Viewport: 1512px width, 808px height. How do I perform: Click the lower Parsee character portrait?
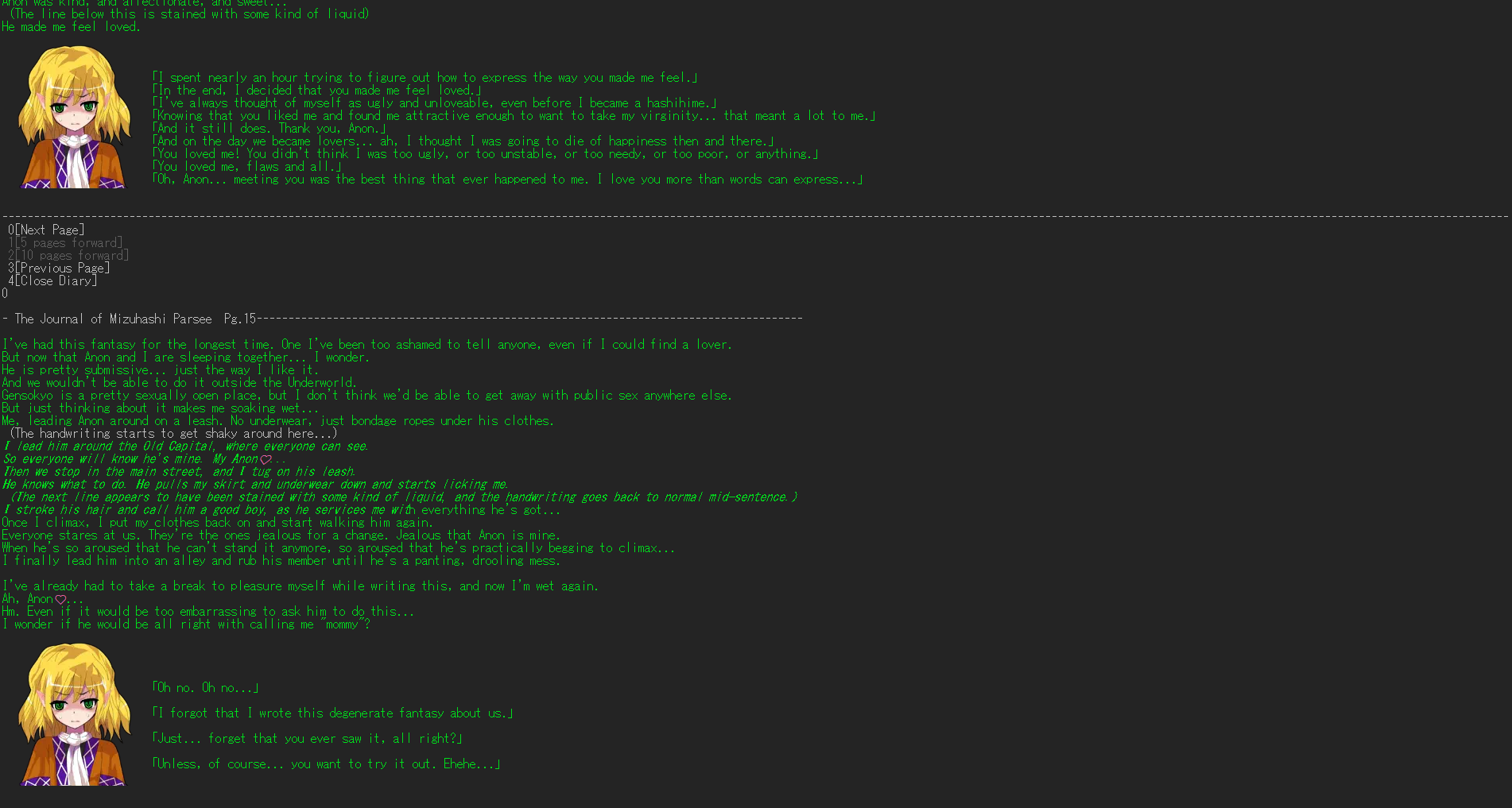pos(75,714)
